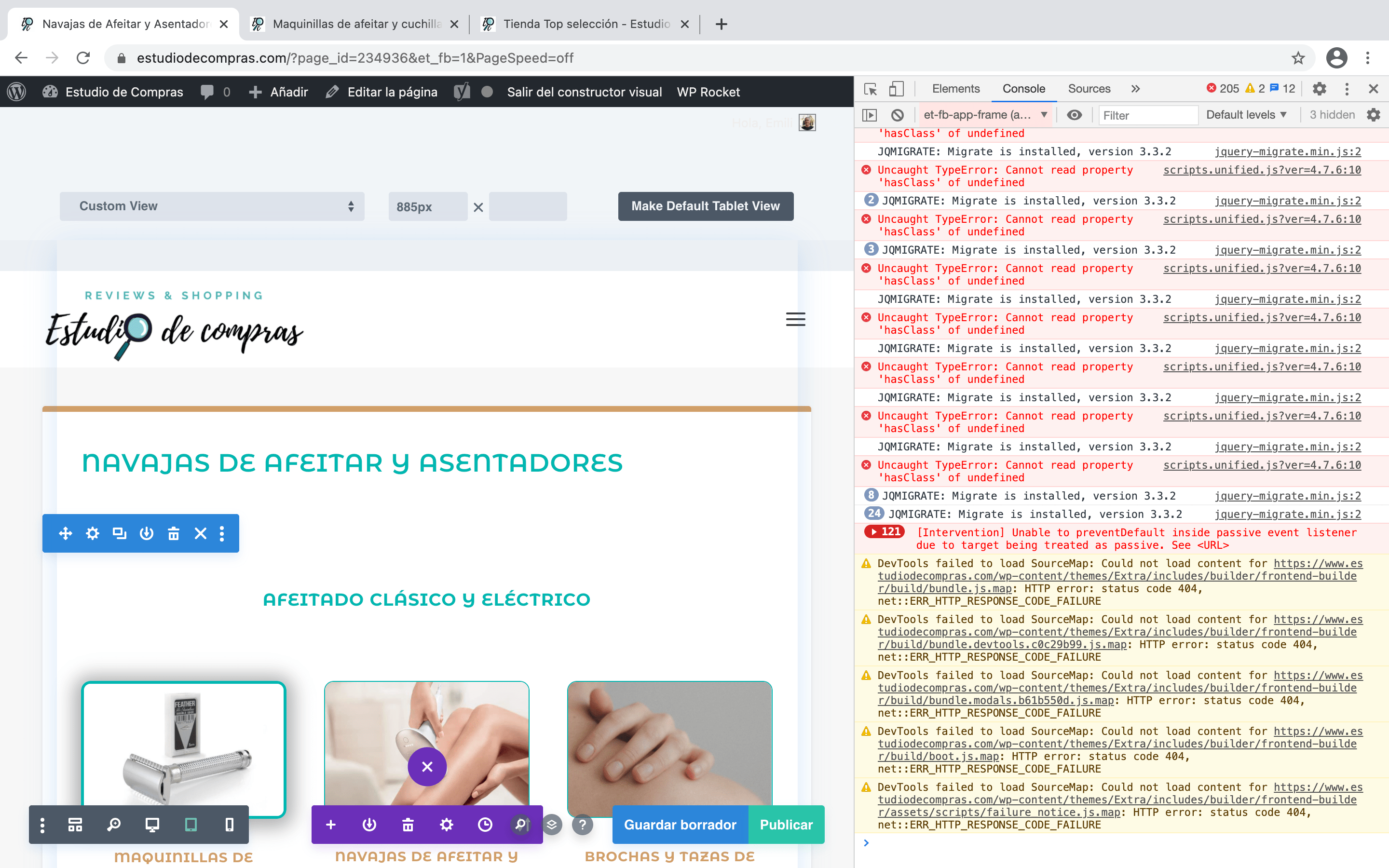Screen dimensions: 1389x868
Task: Open Default levels dropdown
Action: (1246, 115)
